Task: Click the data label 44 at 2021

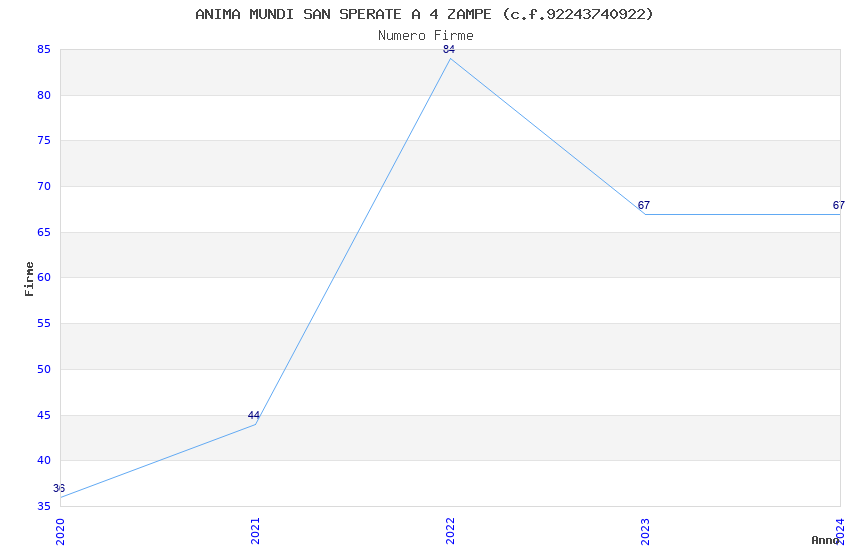Action: (254, 415)
